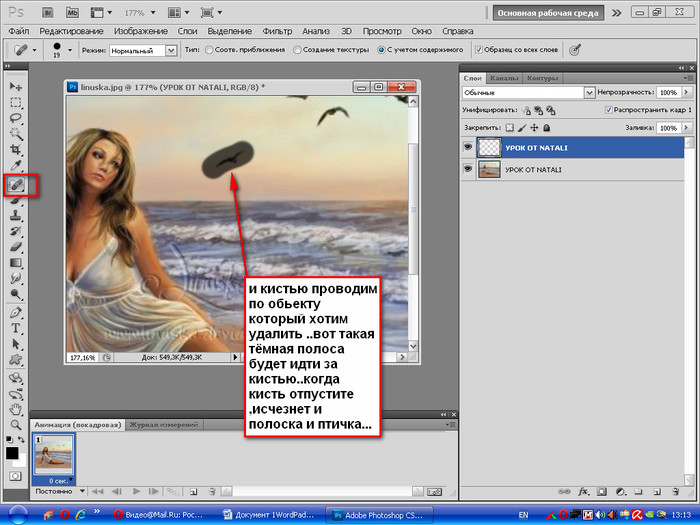The width and height of the screenshot is (700, 525).
Task: Select the Lasso tool
Action: [x=16, y=118]
